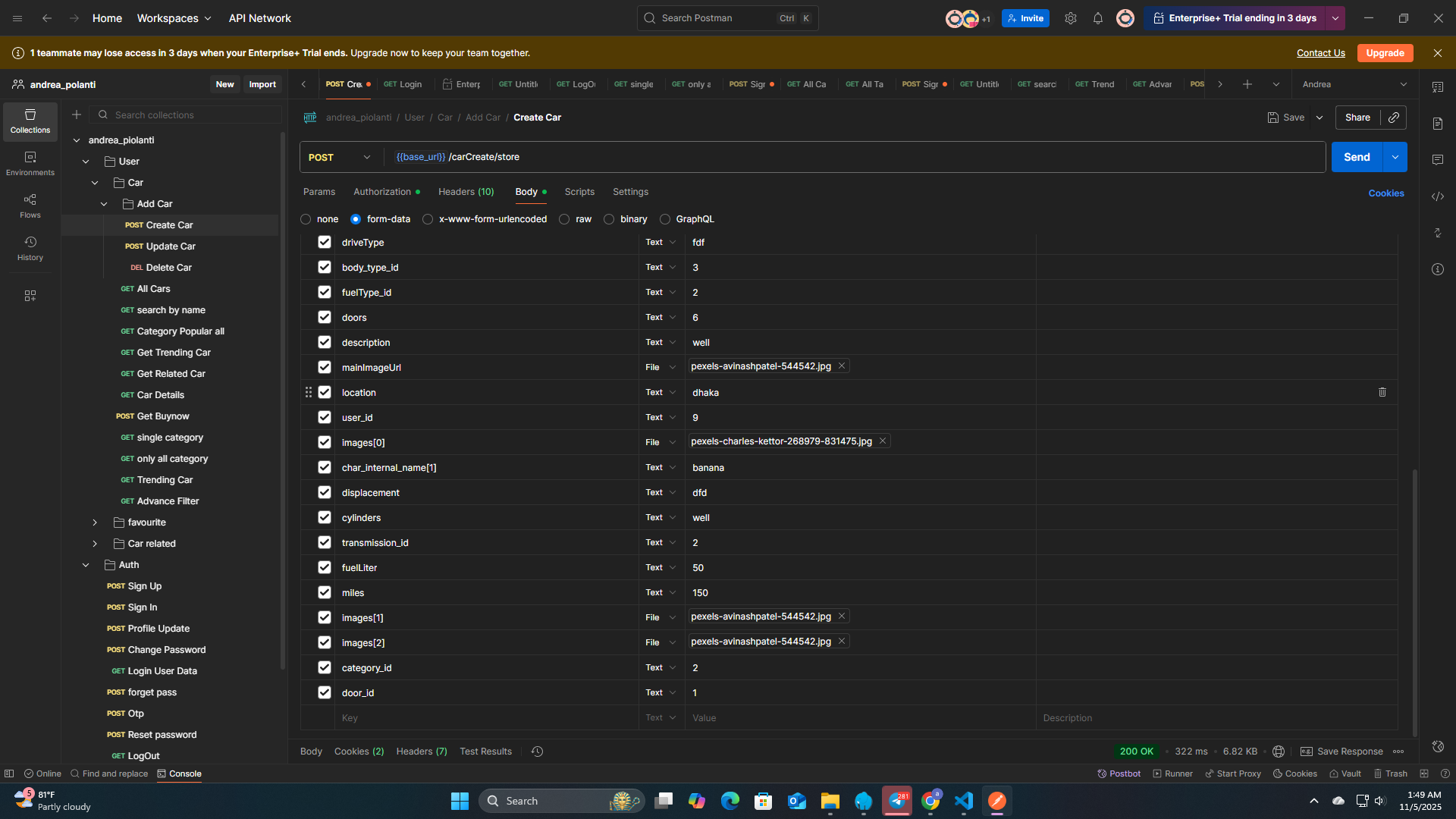Open Visual Studio Code from the taskbar
This screenshot has height=819, width=1456.
[x=964, y=801]
